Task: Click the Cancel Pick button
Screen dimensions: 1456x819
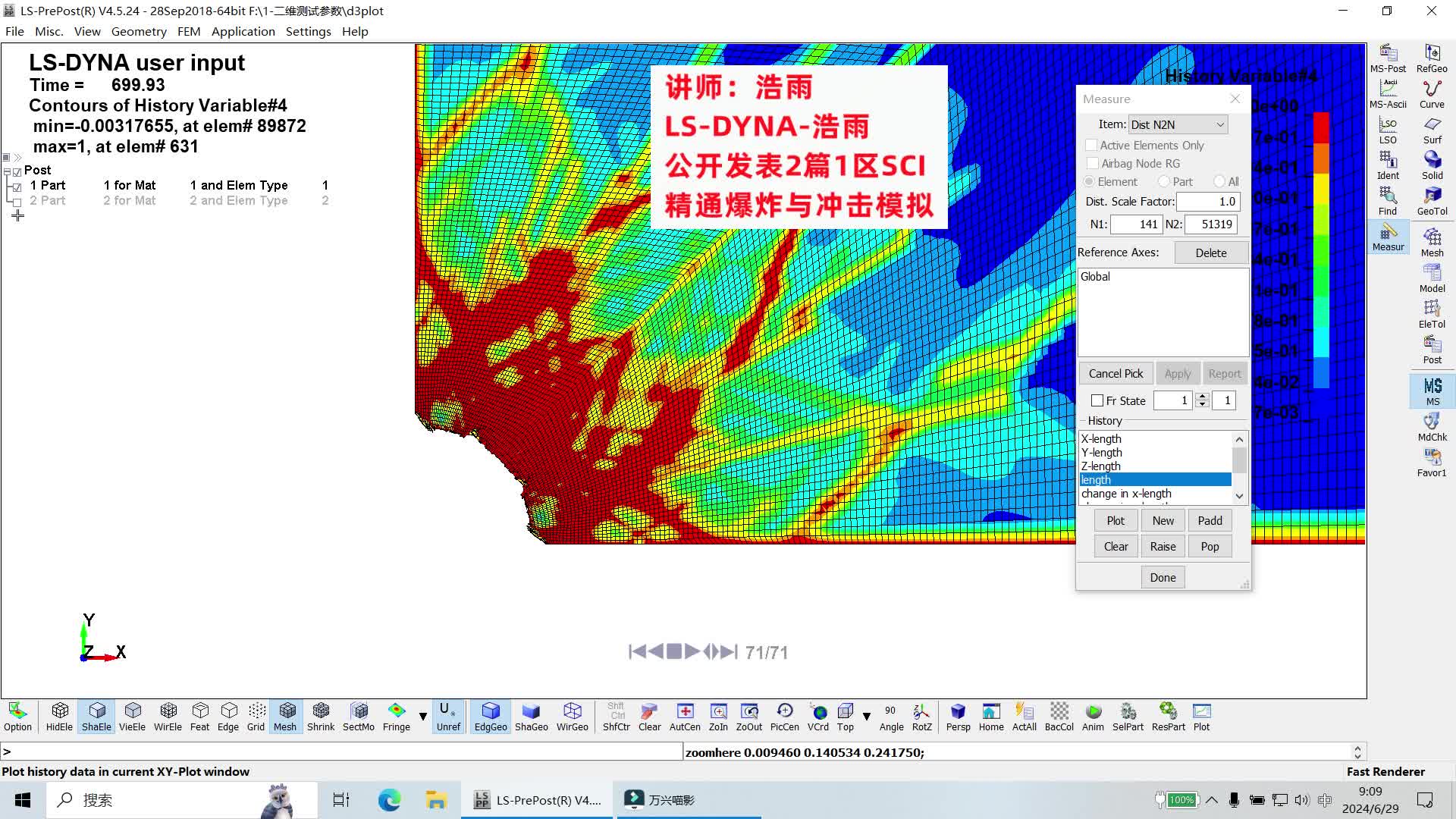Action: click(1116, 373)
